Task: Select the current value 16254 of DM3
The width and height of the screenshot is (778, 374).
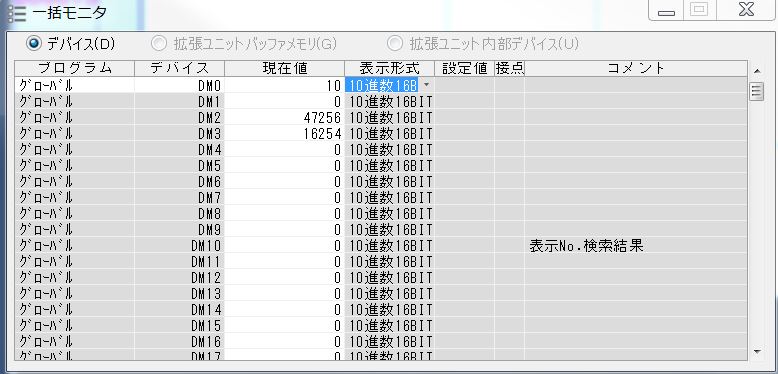Action: point(285,133)
